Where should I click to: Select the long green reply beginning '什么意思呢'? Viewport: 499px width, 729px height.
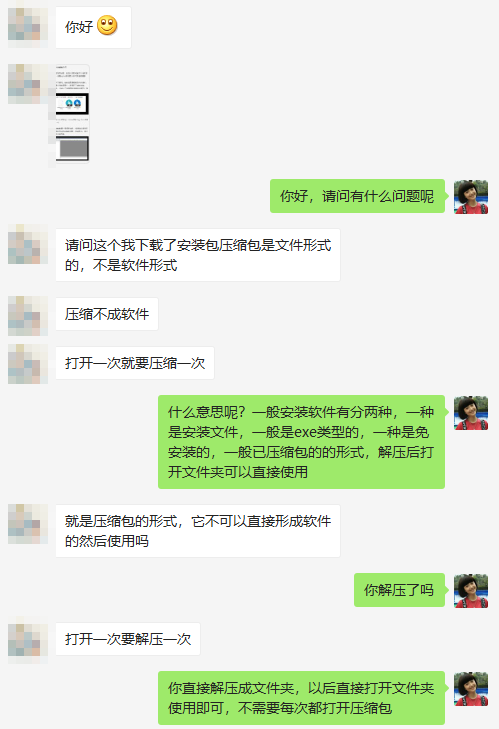[301, 442]
